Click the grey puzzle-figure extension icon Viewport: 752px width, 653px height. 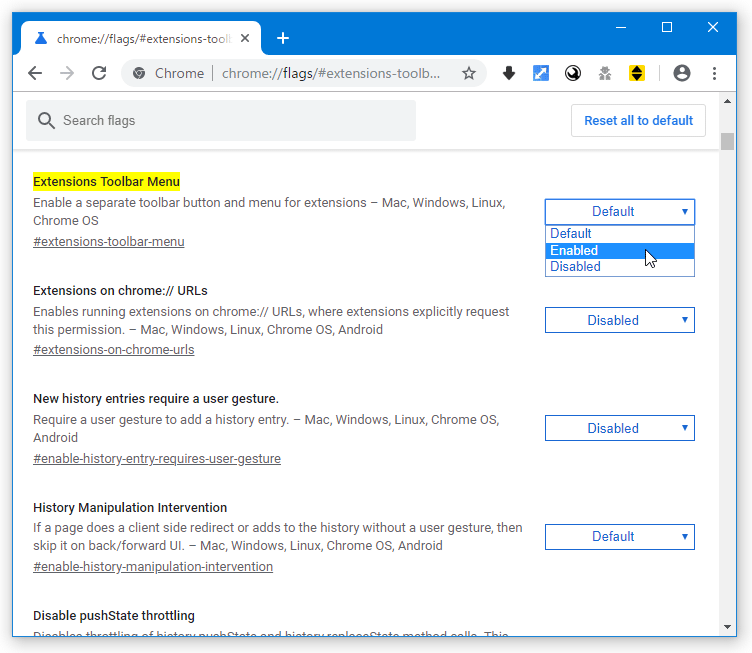605,73
